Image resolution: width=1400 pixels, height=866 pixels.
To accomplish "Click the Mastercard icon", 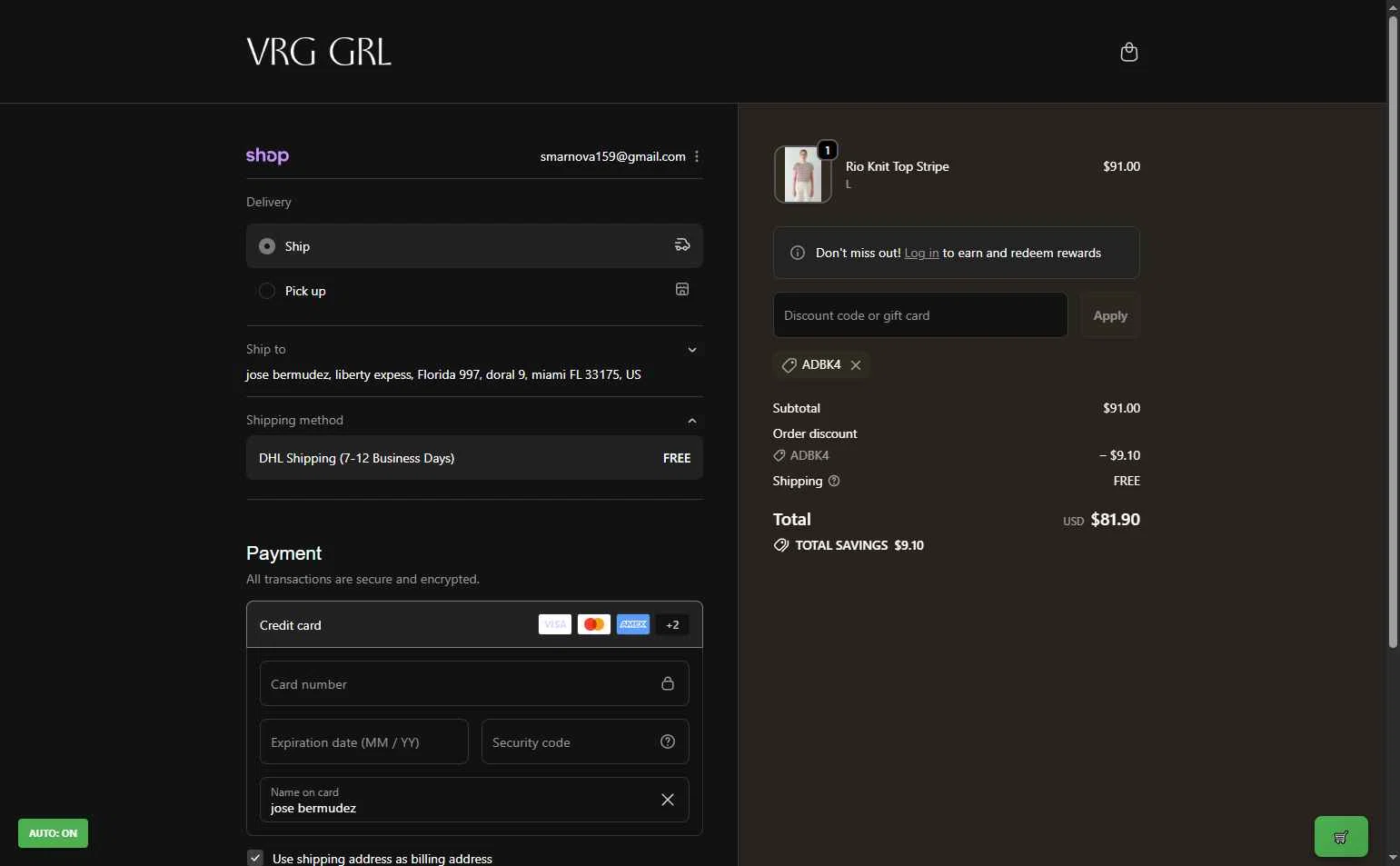I will pos(594,624).
